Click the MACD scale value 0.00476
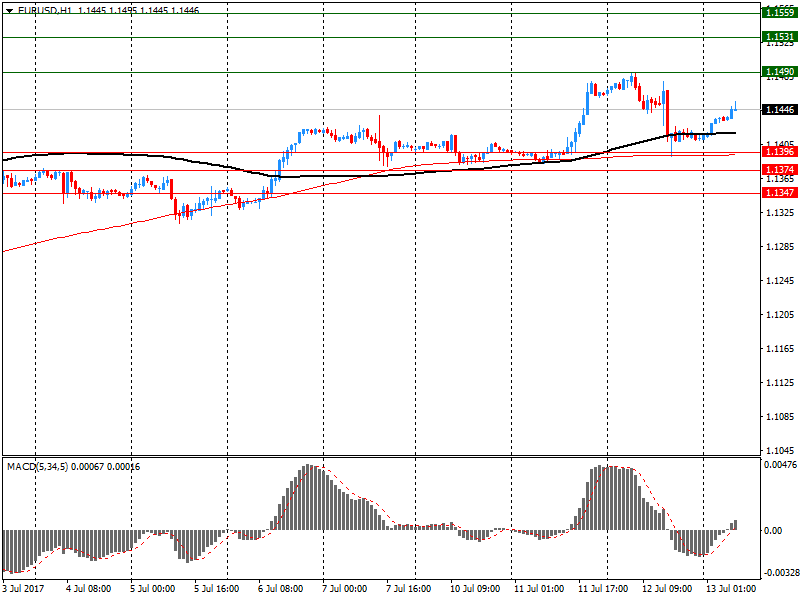 pyautogui.click(x=780, y=465)
